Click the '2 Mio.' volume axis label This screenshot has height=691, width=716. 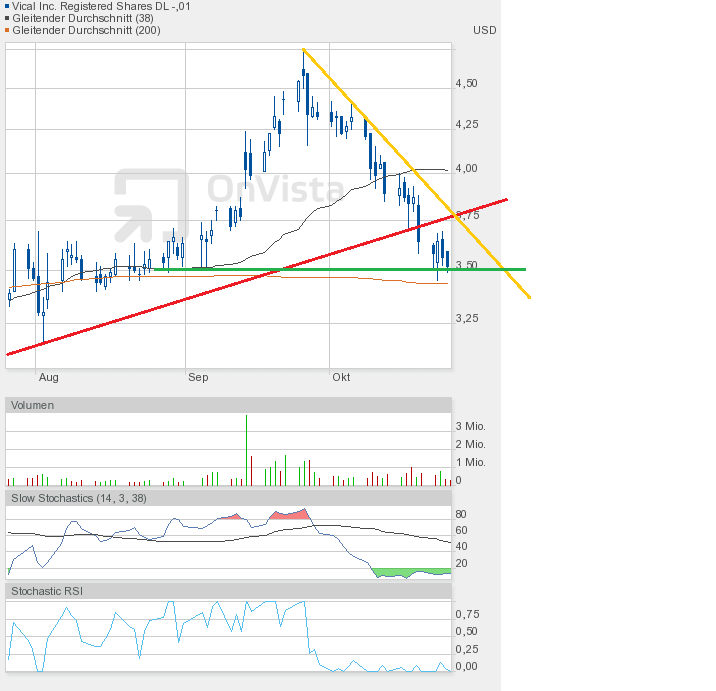tap(470, 444)
